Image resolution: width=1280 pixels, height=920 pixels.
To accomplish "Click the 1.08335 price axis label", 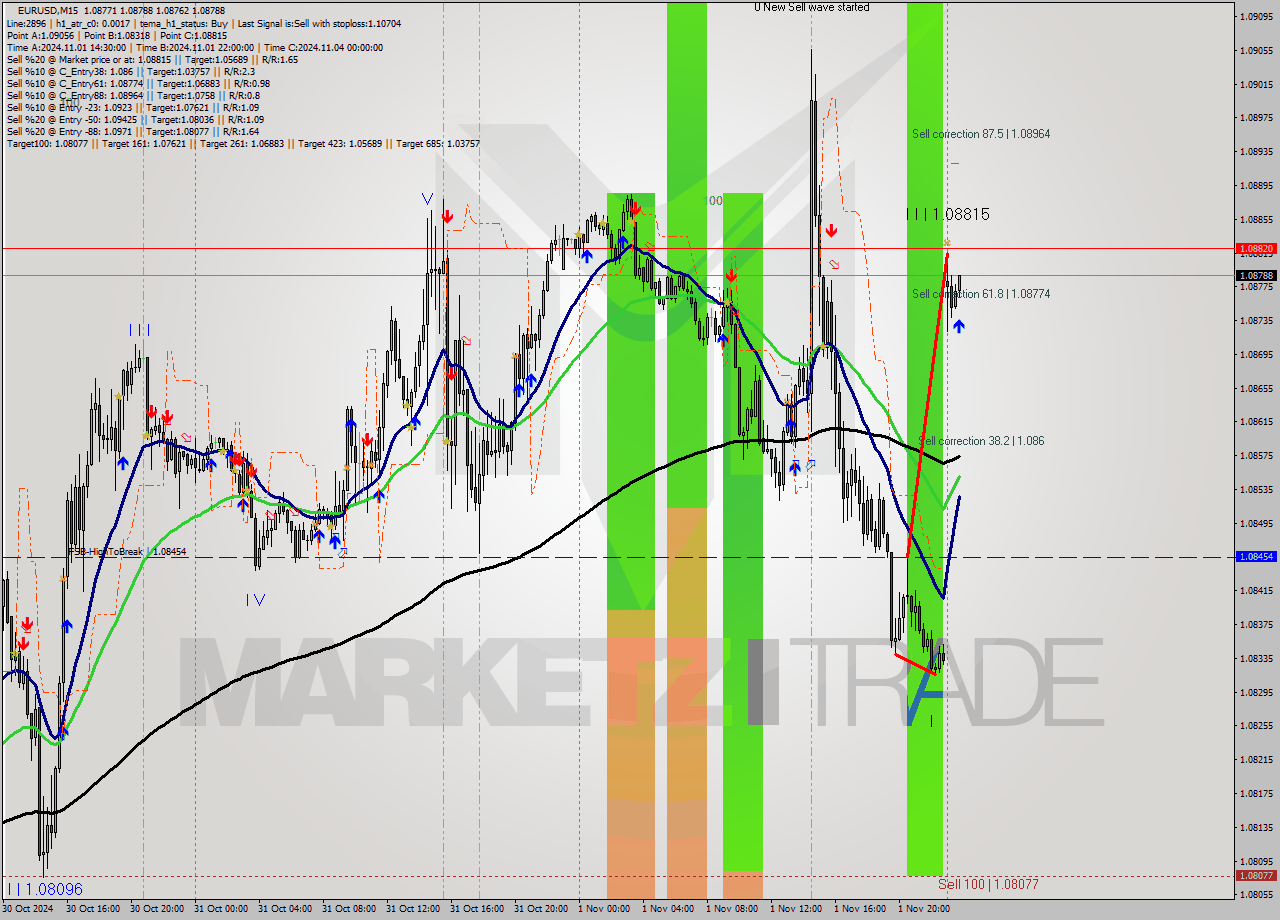I will pyautogui.click(x=1256, y=658).
